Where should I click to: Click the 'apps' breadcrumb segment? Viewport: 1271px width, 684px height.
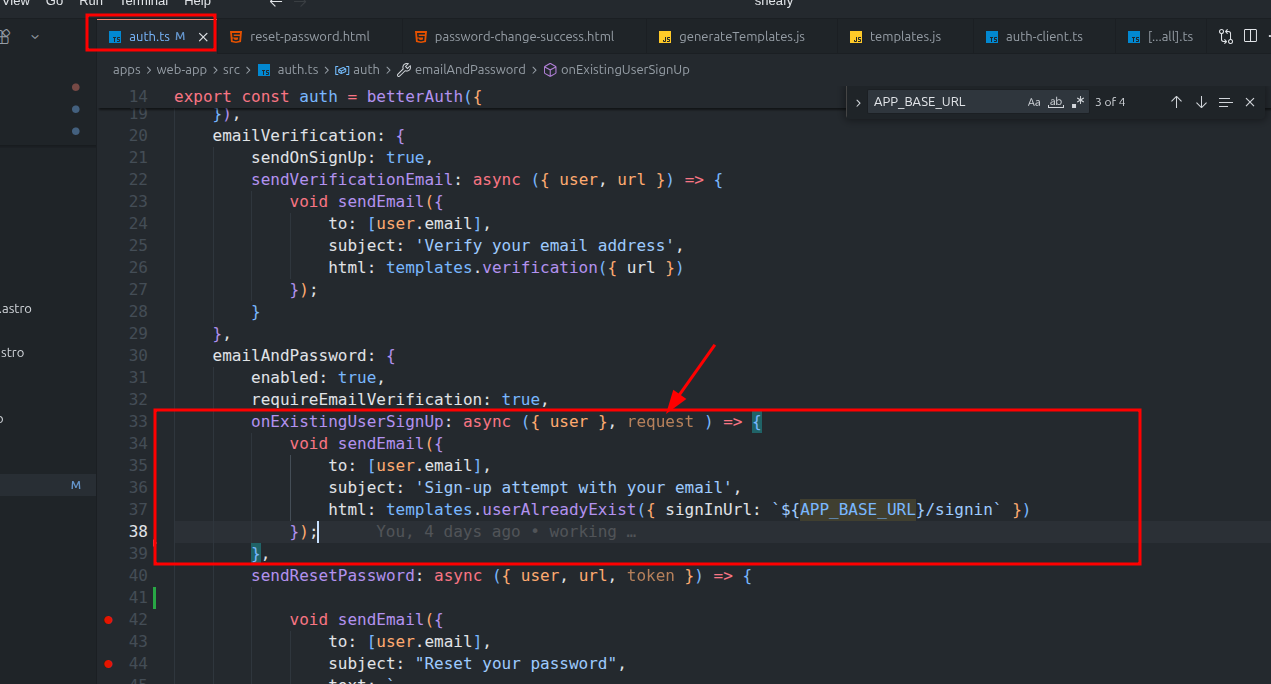[127, 70]
